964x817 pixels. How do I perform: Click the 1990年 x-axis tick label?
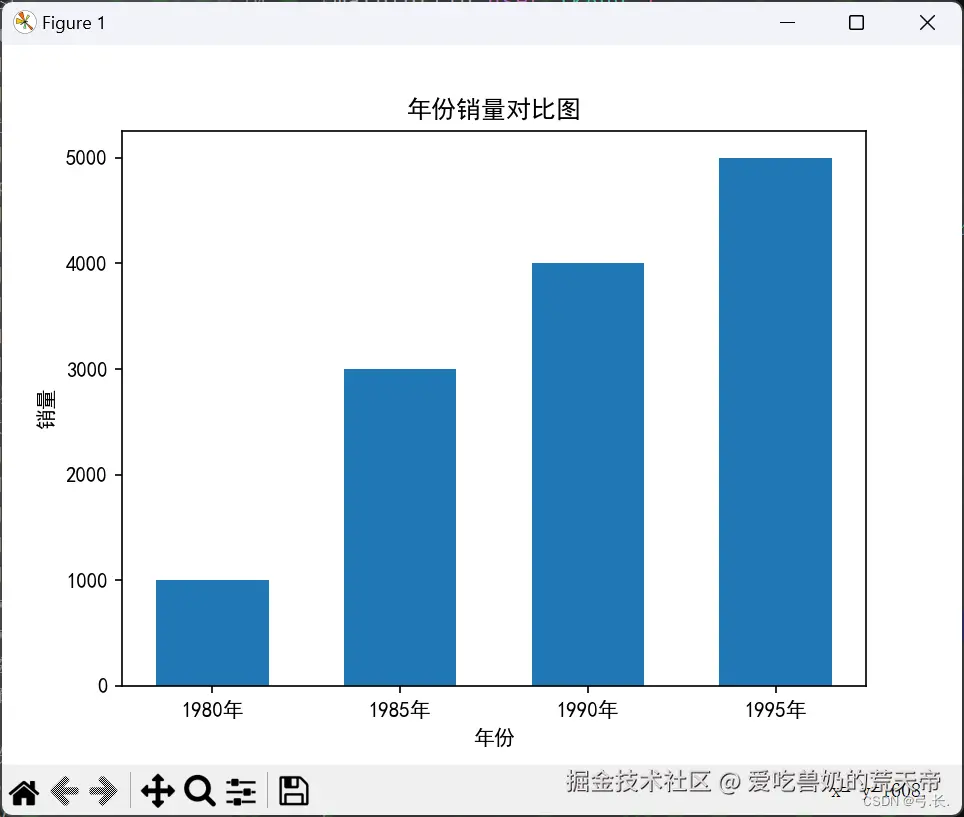click(587, 709)
